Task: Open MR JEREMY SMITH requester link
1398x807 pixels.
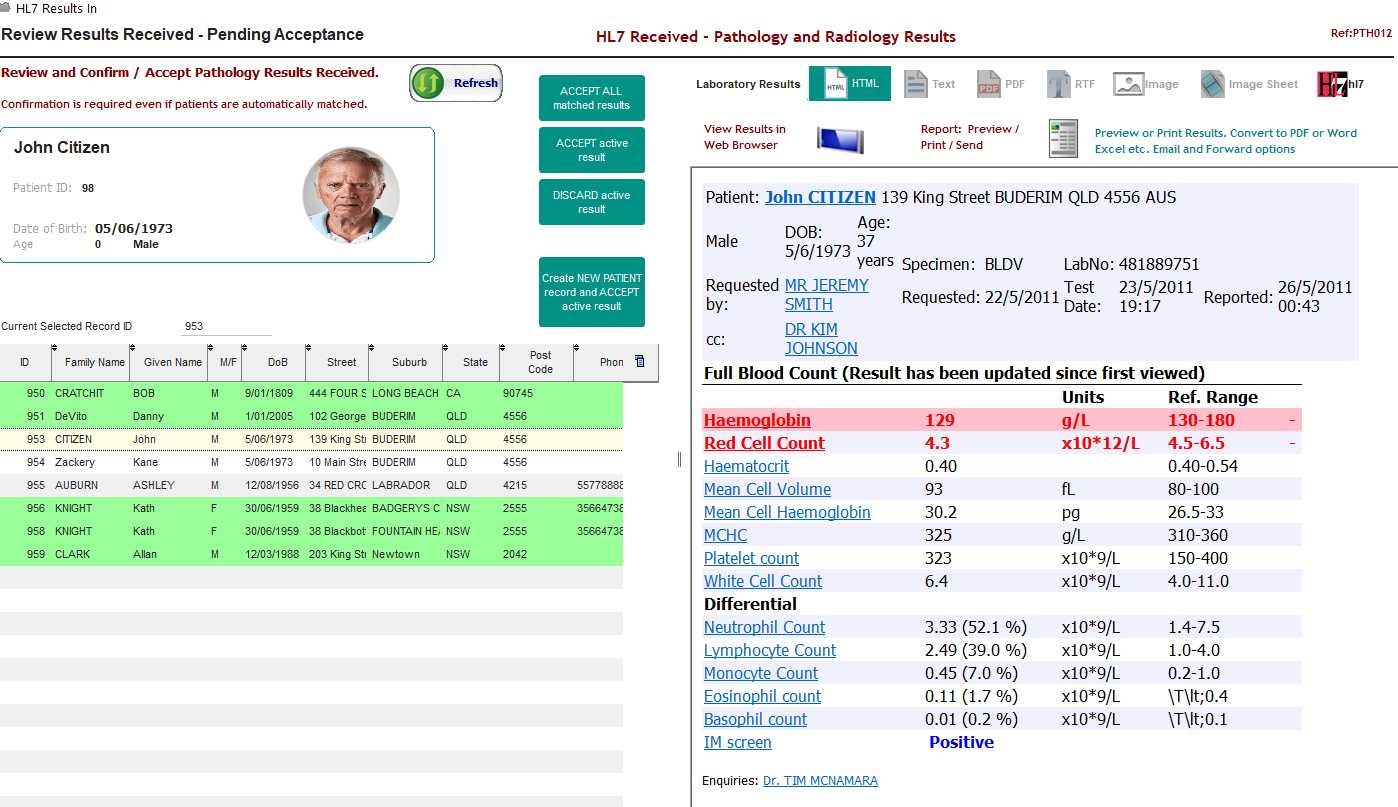Action: click(826, 295)
